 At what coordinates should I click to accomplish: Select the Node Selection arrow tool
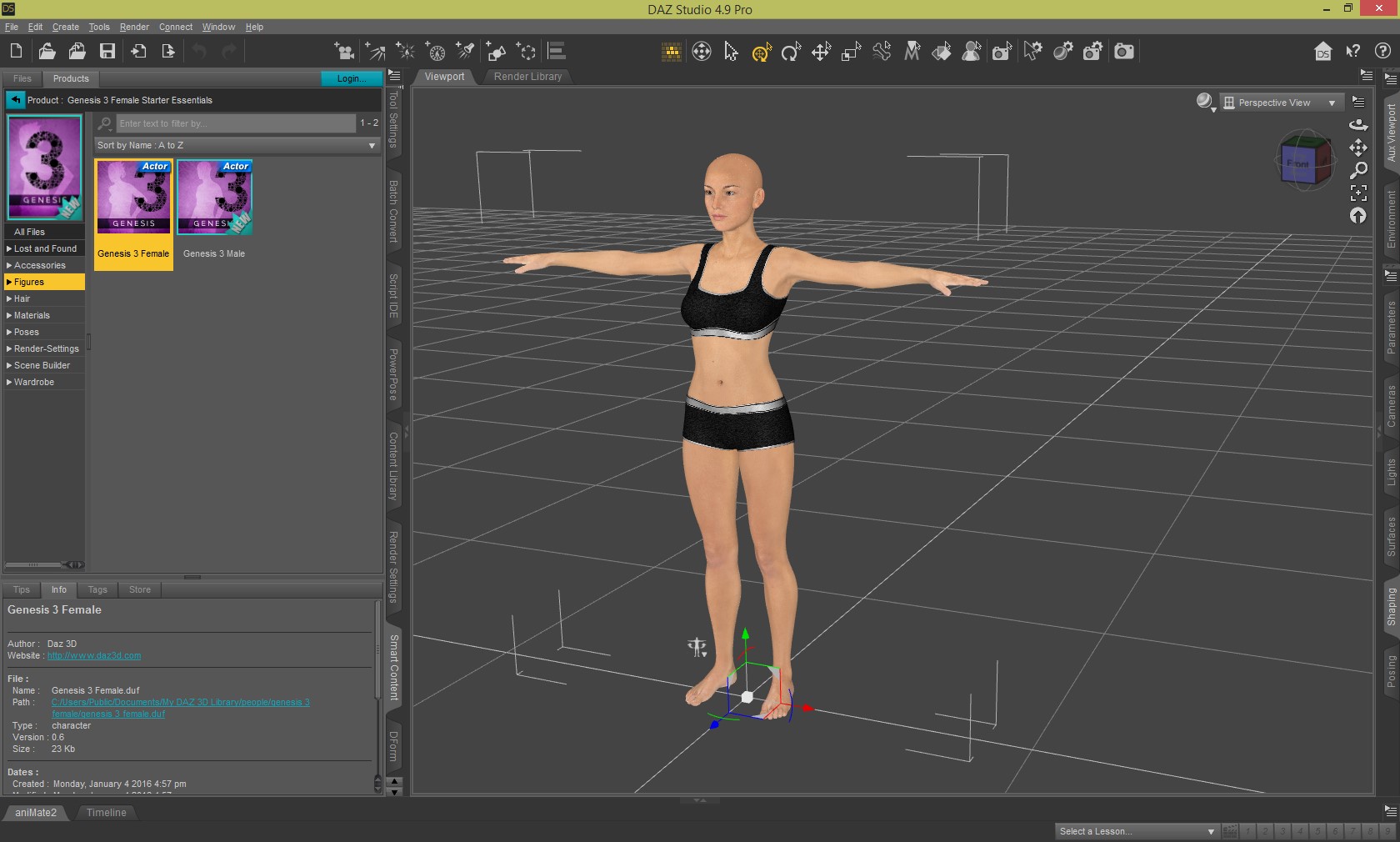click(731, 52)
